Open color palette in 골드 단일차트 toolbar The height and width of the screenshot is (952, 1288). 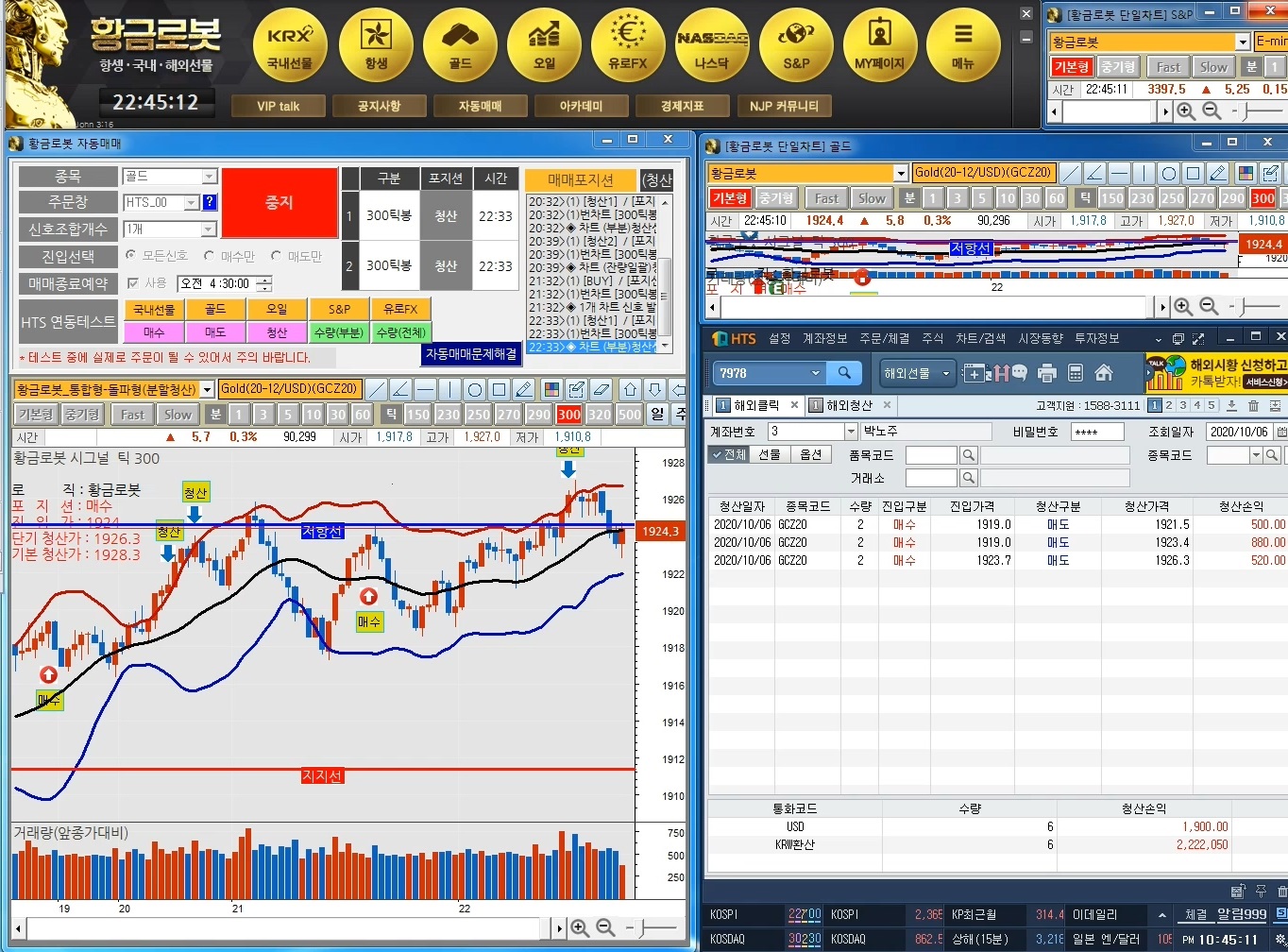click(1246, 174)
